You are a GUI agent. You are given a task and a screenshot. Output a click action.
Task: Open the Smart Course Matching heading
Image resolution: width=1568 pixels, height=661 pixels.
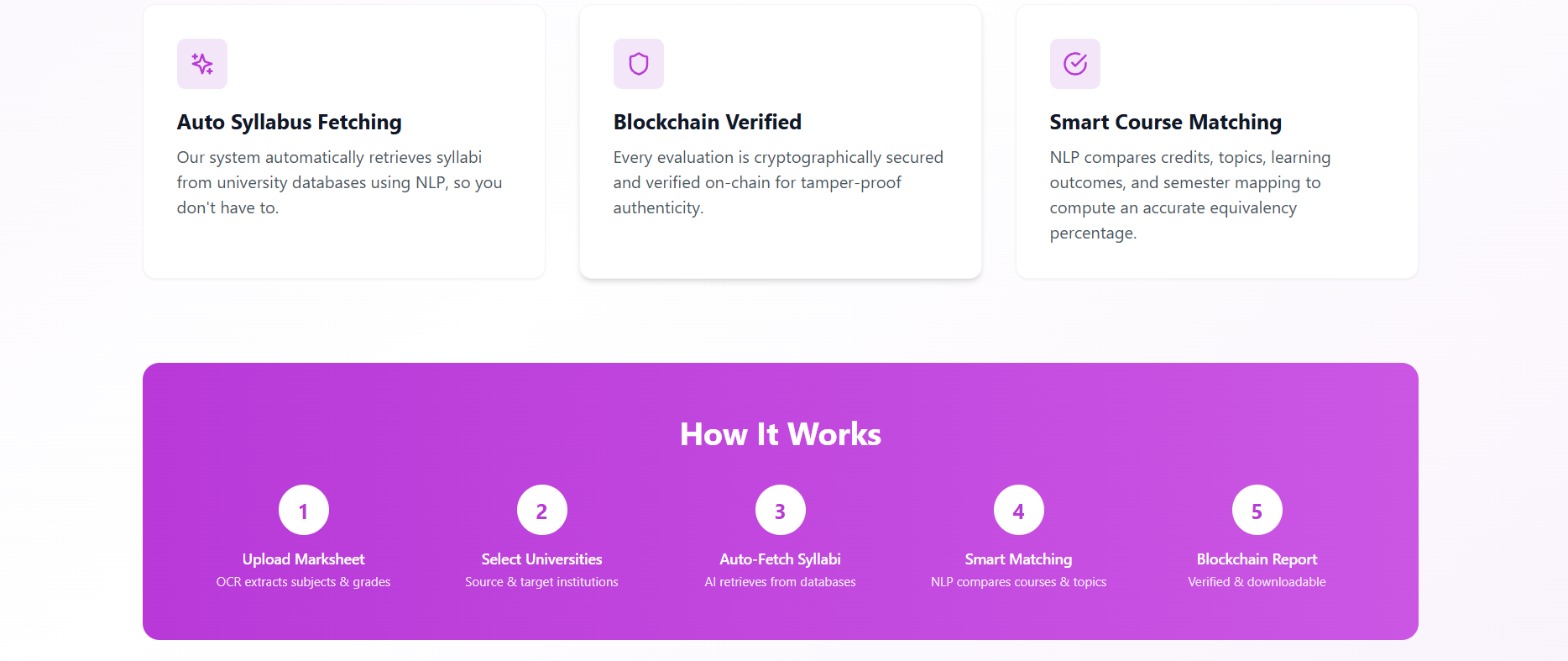point(1166,123)
